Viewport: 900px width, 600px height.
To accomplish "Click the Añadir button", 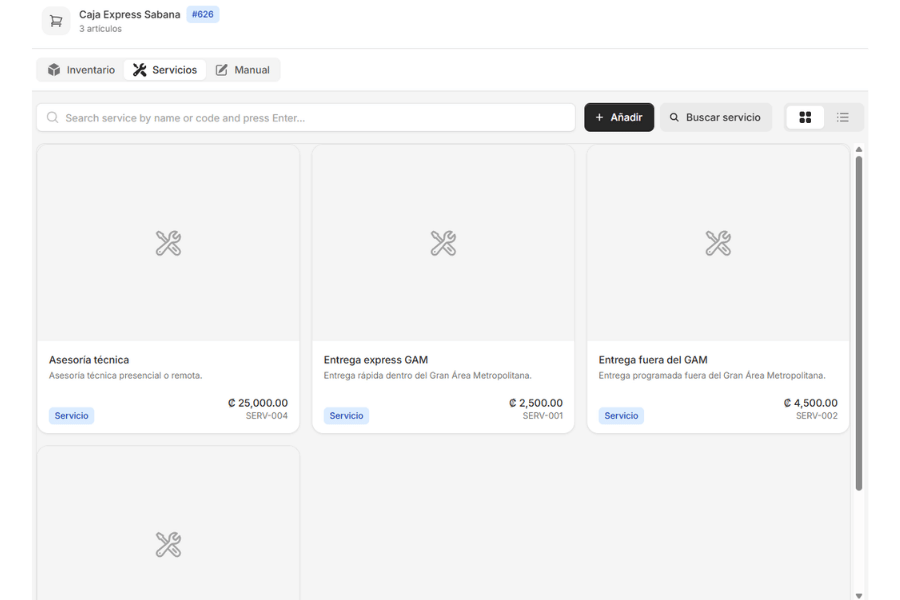I will point(619,117).
